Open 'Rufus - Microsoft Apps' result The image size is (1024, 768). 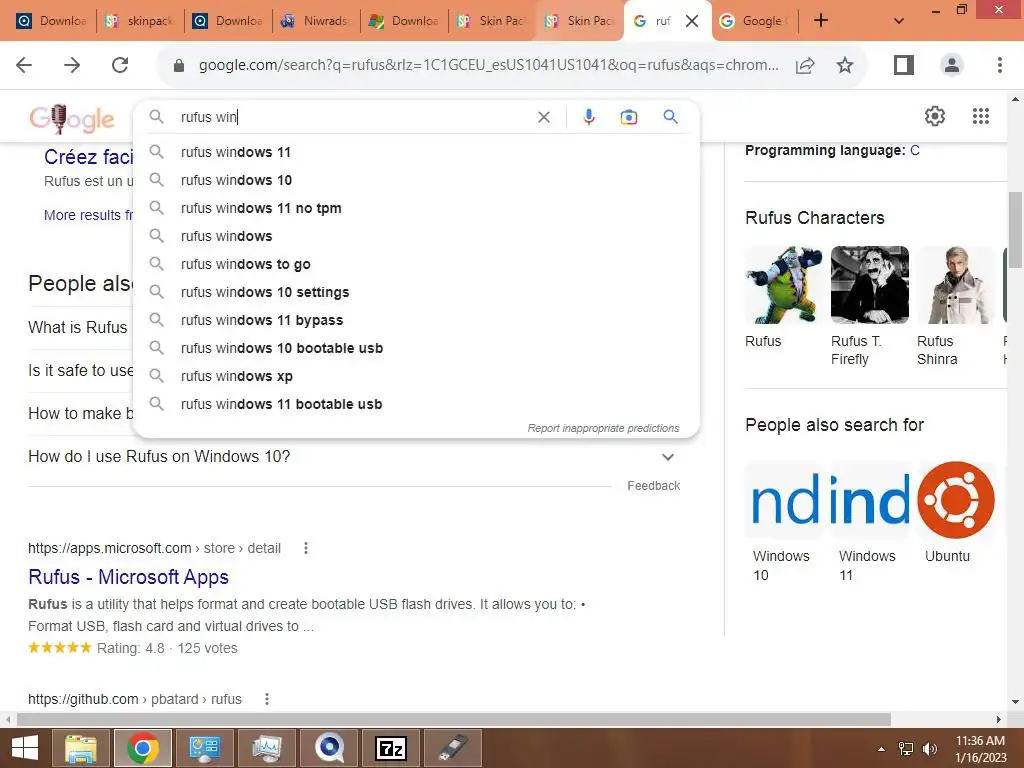click(129, 577)
